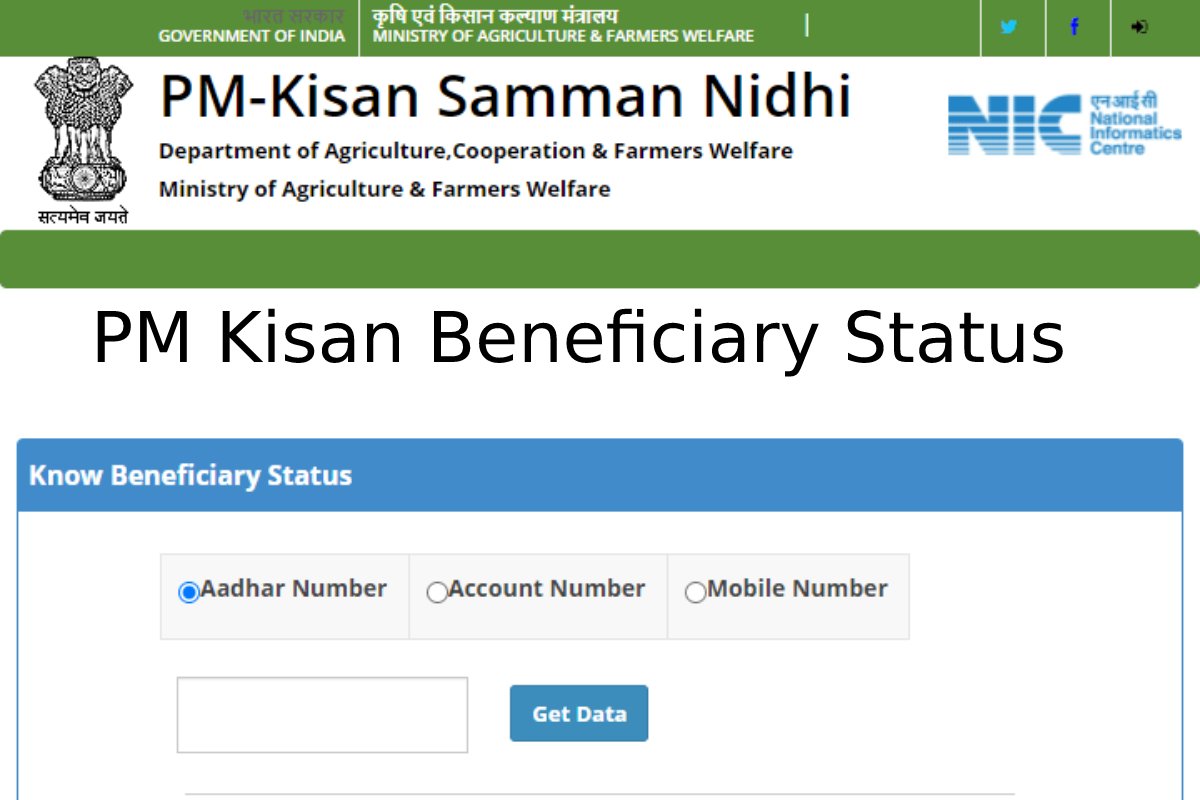Open the Twitter icon link
1200x800 pixels.
(1009, 27)
